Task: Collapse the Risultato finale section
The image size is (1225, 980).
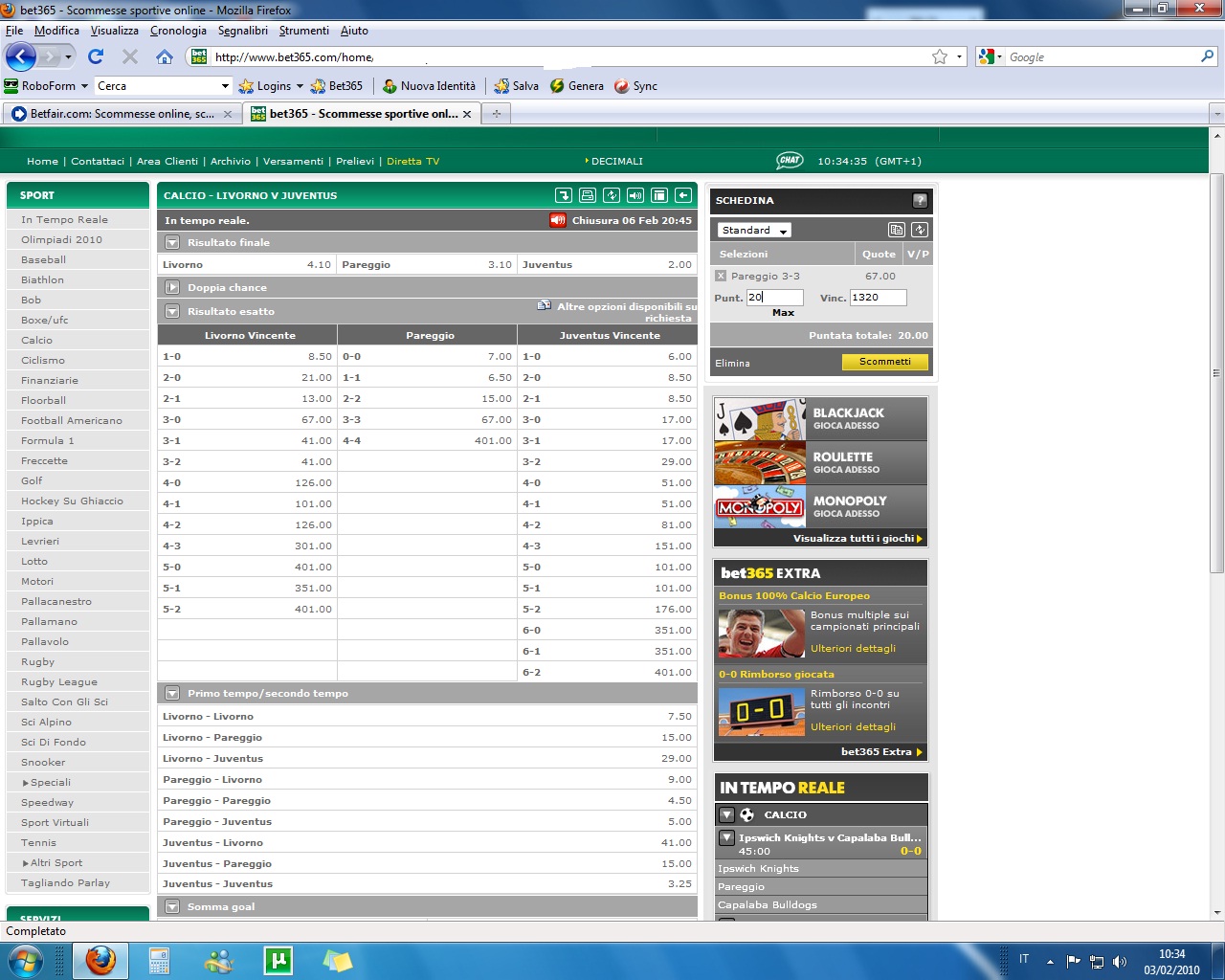Action: 172,242
